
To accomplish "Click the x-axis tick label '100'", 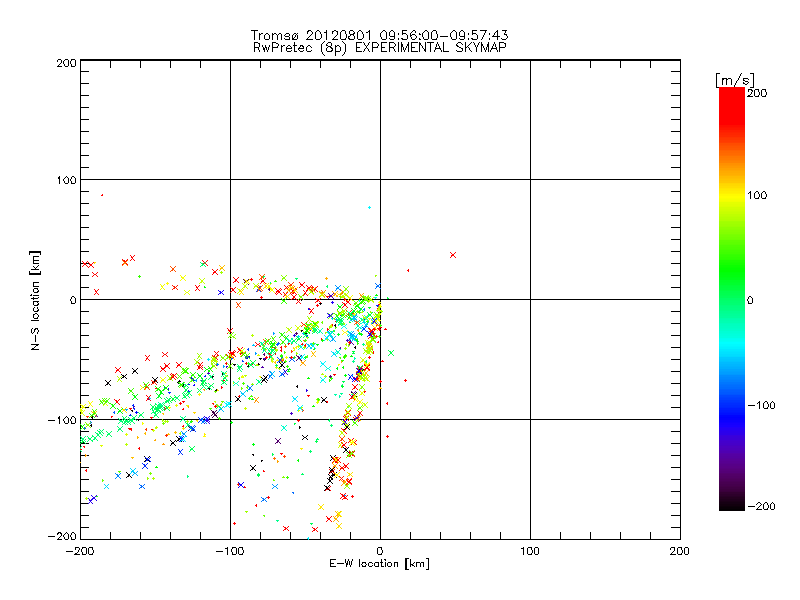I will point(530,551).
